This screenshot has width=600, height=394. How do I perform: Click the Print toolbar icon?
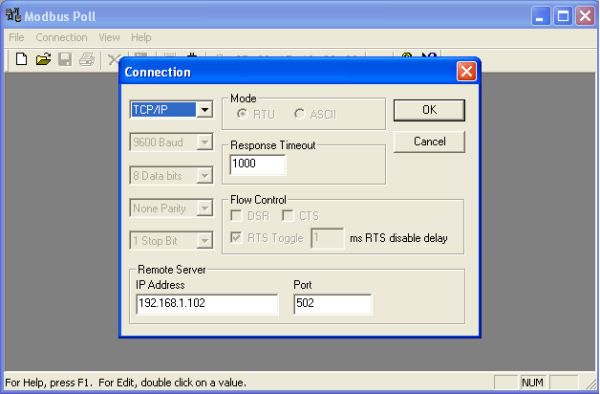87,60
